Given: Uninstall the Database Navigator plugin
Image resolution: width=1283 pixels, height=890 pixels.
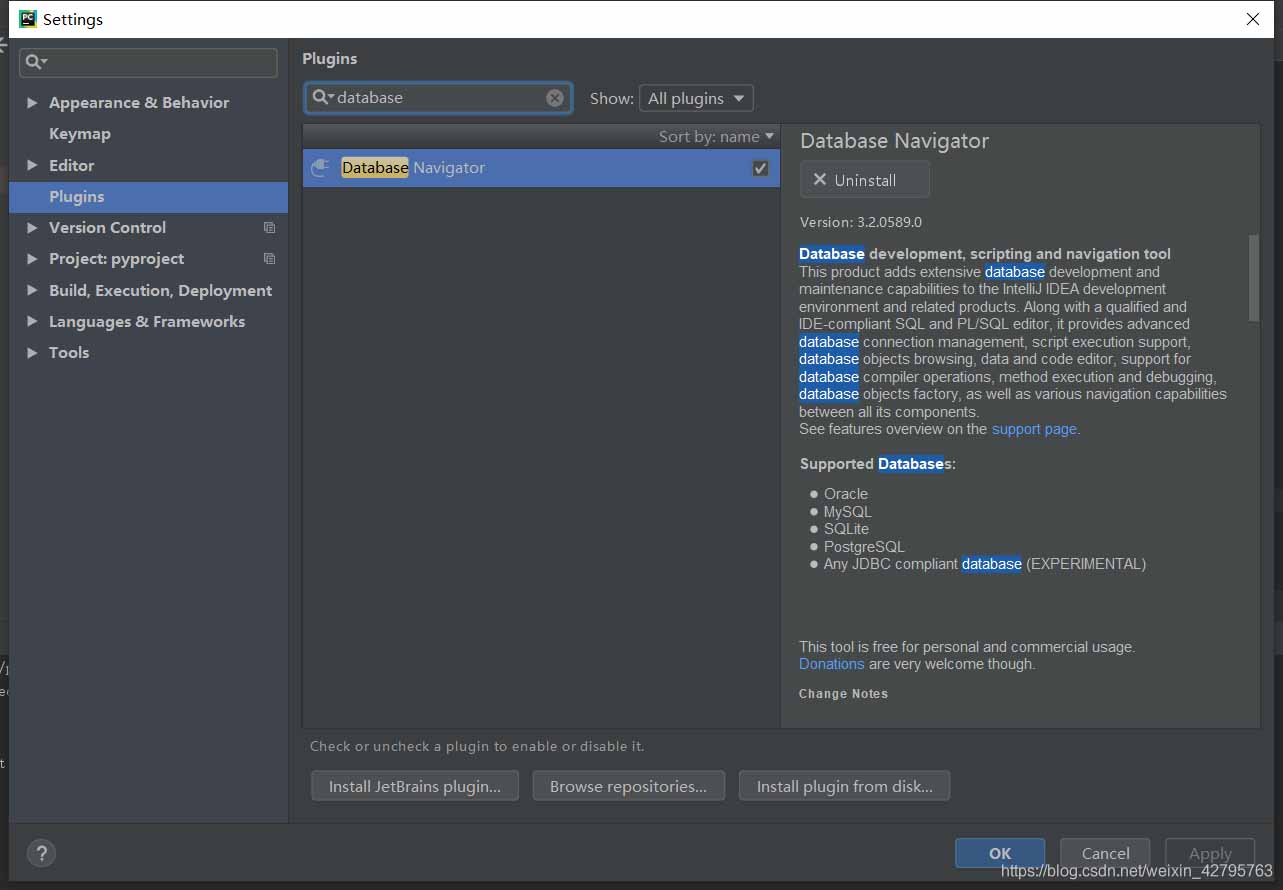Looking at the screenshot, I should click(864, 180).
